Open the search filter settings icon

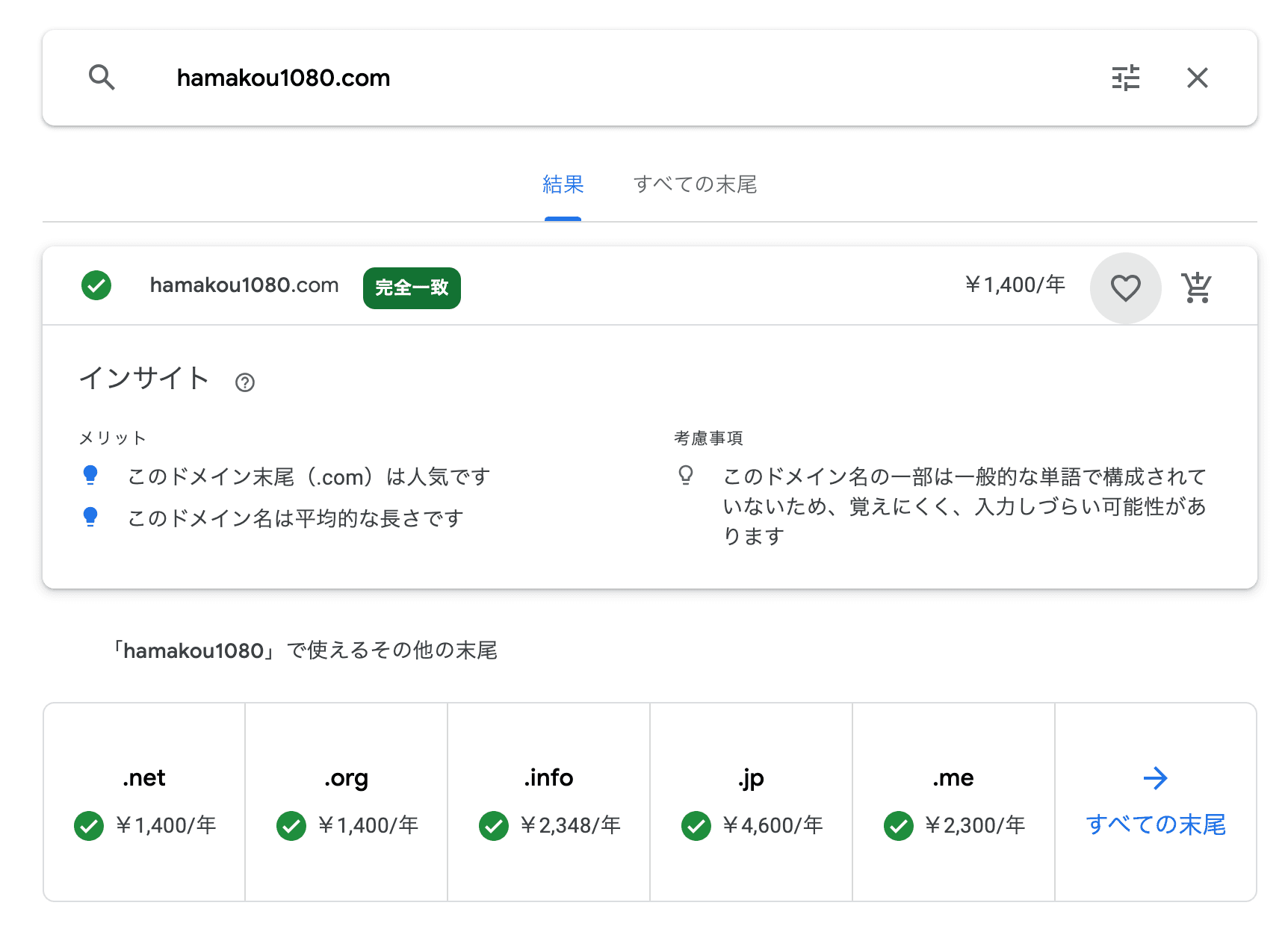[x=1125, y=78]
